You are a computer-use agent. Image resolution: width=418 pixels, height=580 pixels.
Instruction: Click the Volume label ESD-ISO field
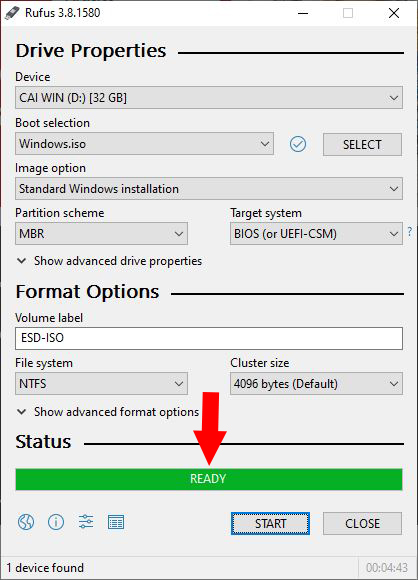tap(209, 338)
